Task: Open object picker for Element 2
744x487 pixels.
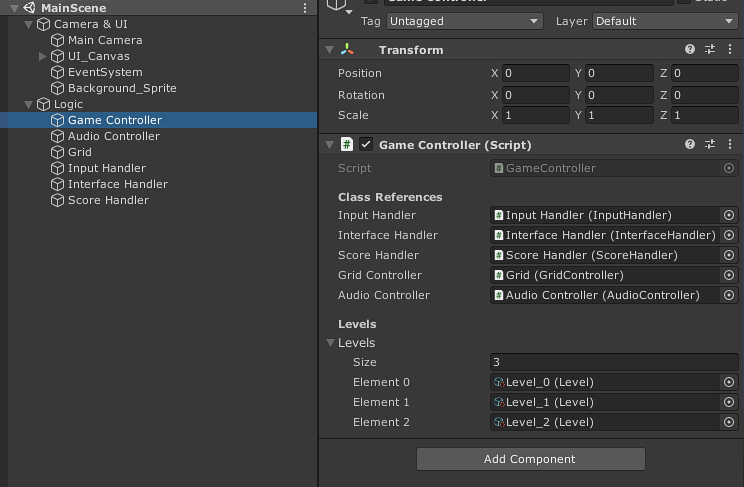Action: (729, 422)
